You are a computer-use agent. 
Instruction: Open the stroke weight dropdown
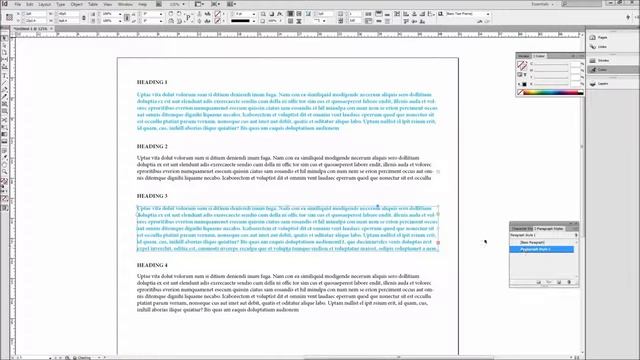[x=253, y=14]
